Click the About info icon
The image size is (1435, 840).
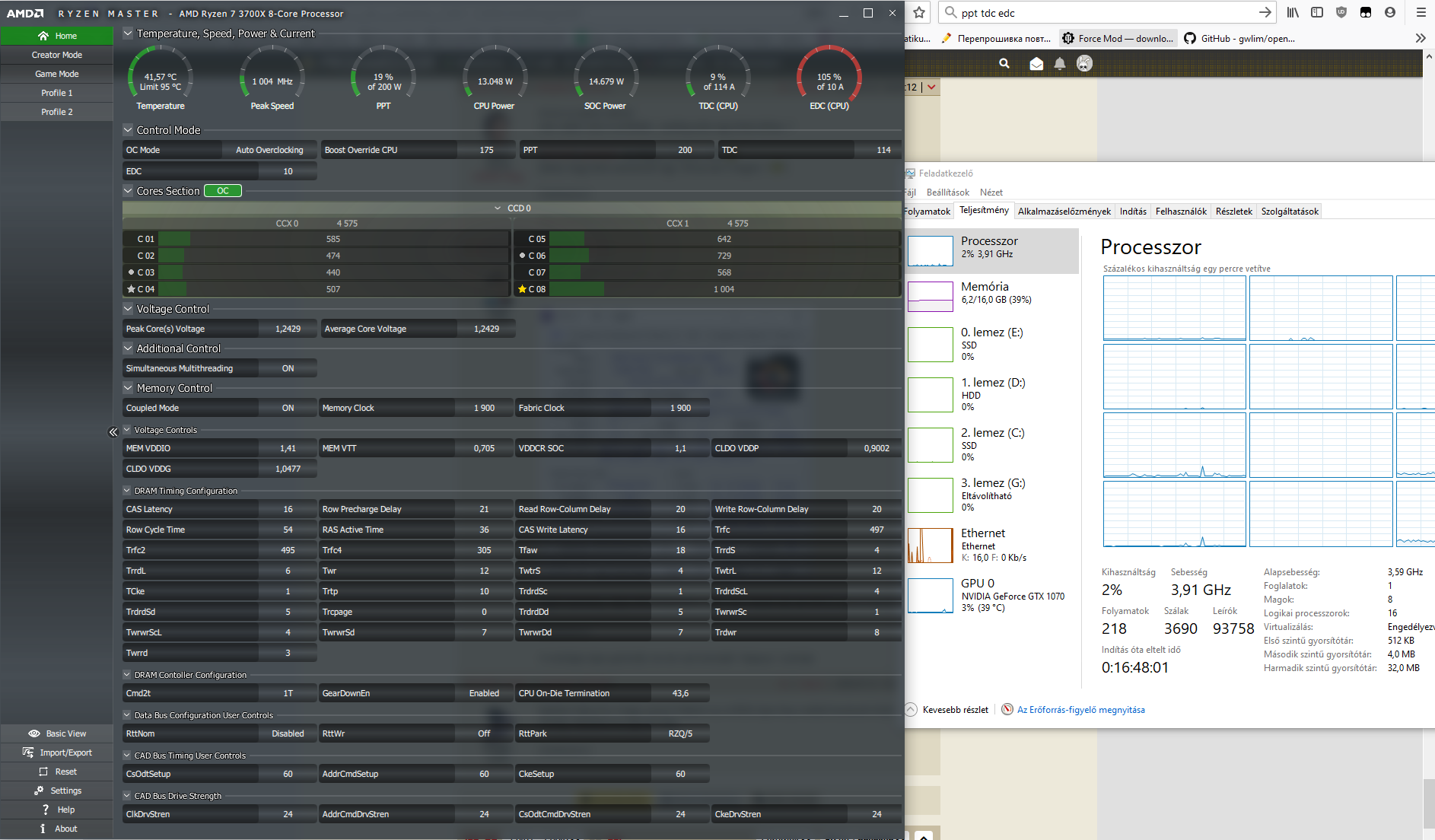(43, 829)
